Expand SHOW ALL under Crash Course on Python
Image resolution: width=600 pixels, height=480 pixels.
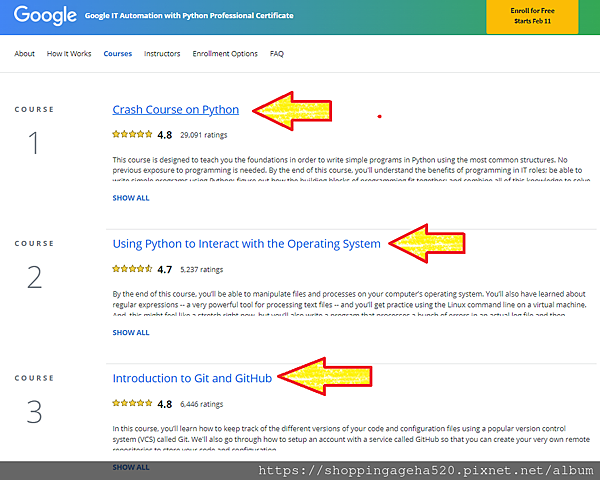click(x=131, y=198)
